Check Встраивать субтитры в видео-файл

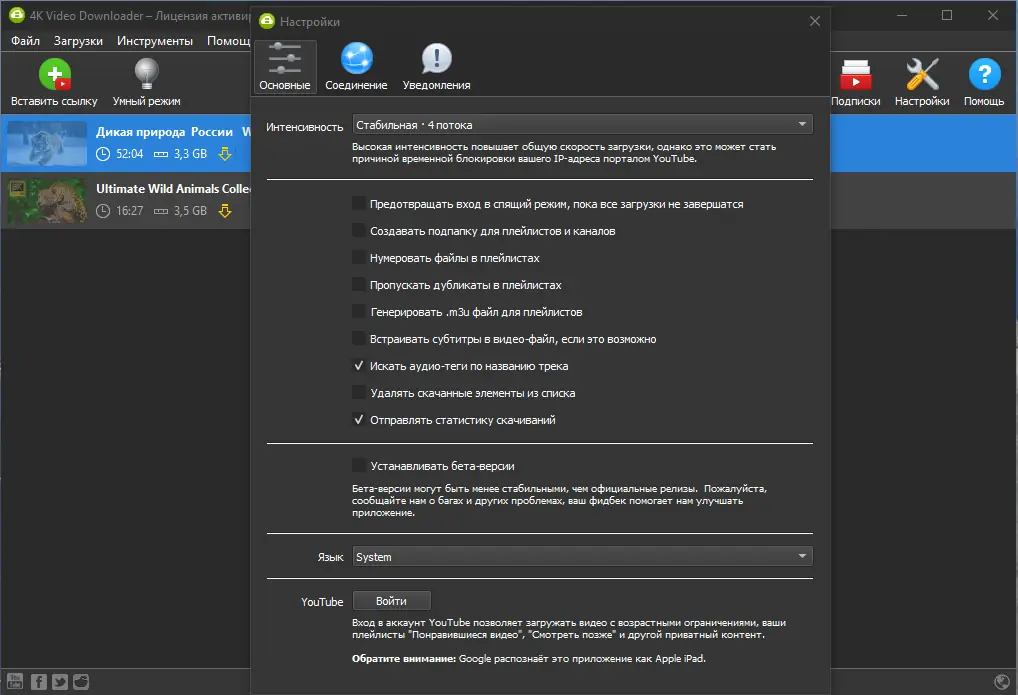click(358, 338)
